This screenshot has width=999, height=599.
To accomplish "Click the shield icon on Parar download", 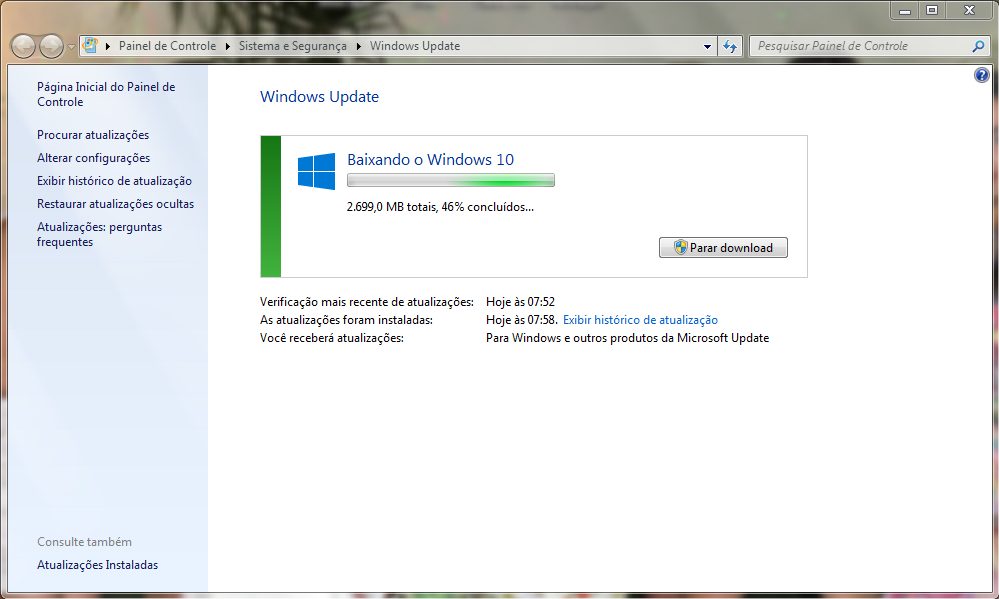I will point(680,247).
